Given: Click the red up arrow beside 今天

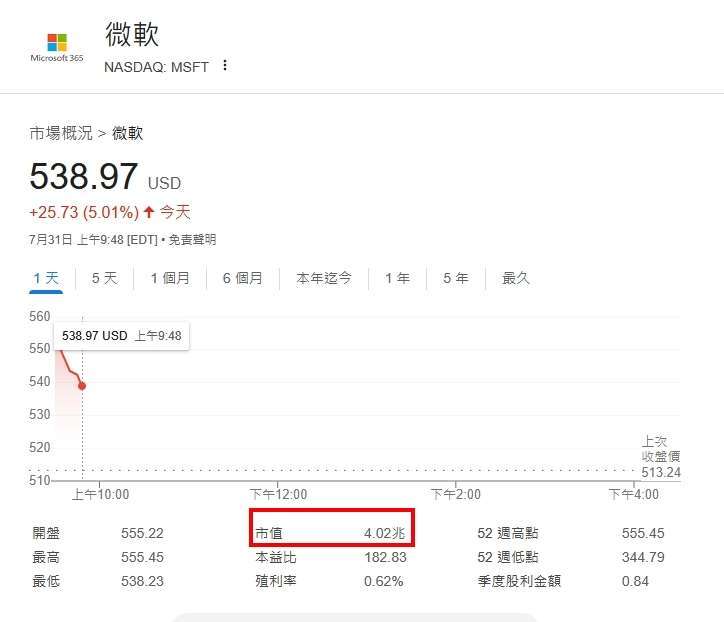Looking at the screenshot, I should coord(149,212).
